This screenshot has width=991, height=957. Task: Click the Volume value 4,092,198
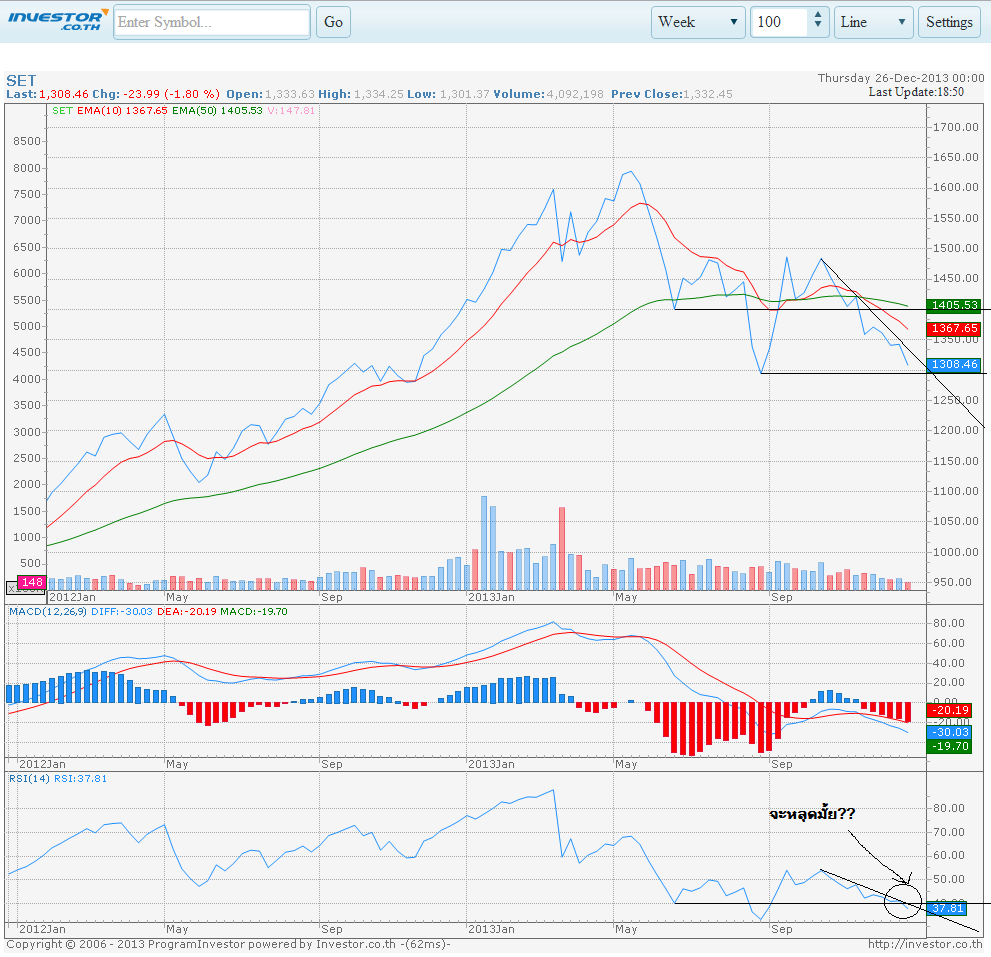[575, 94]
